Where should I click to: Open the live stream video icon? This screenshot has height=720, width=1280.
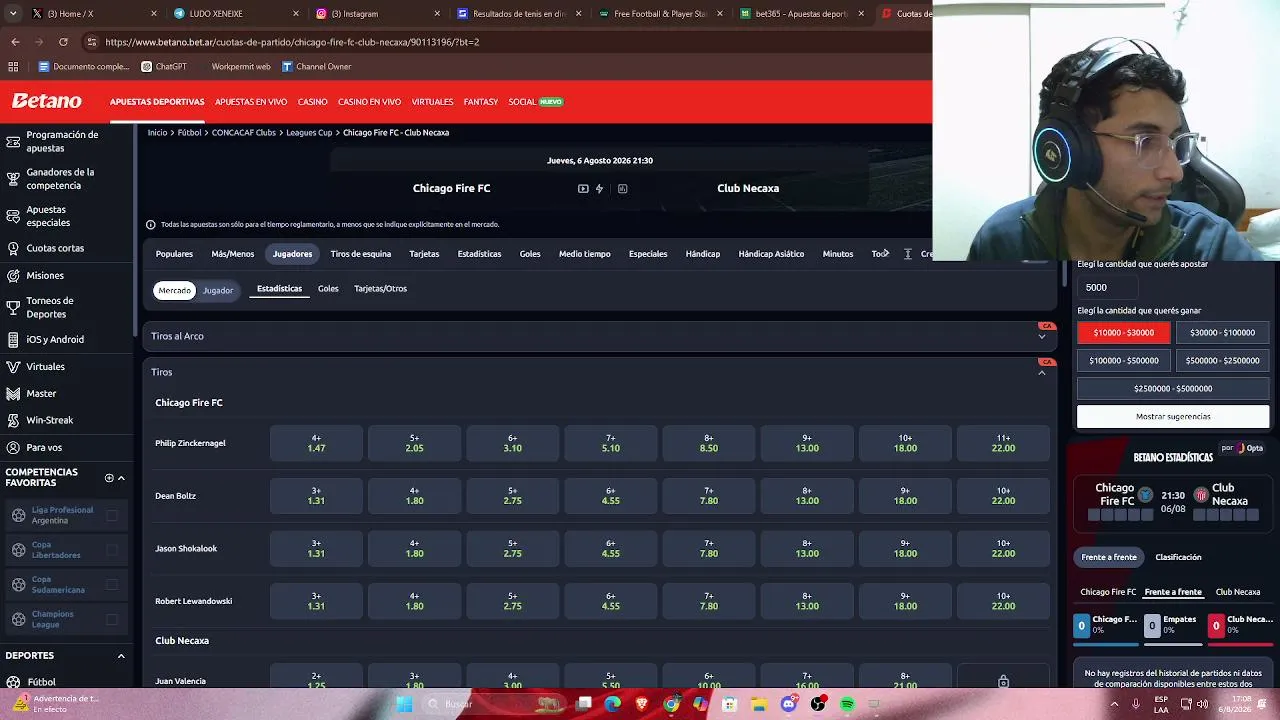click(583, 188)
